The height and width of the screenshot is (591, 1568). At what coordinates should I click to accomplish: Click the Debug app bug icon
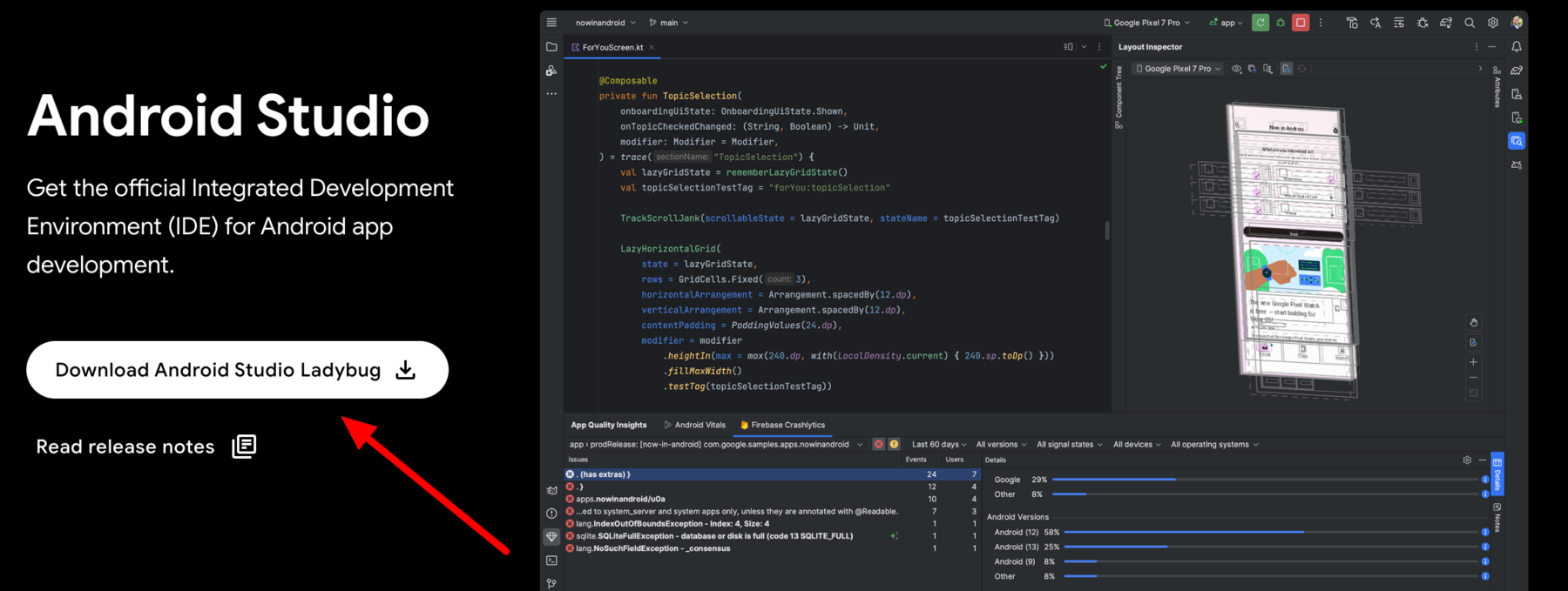[x=1281, y=23]
